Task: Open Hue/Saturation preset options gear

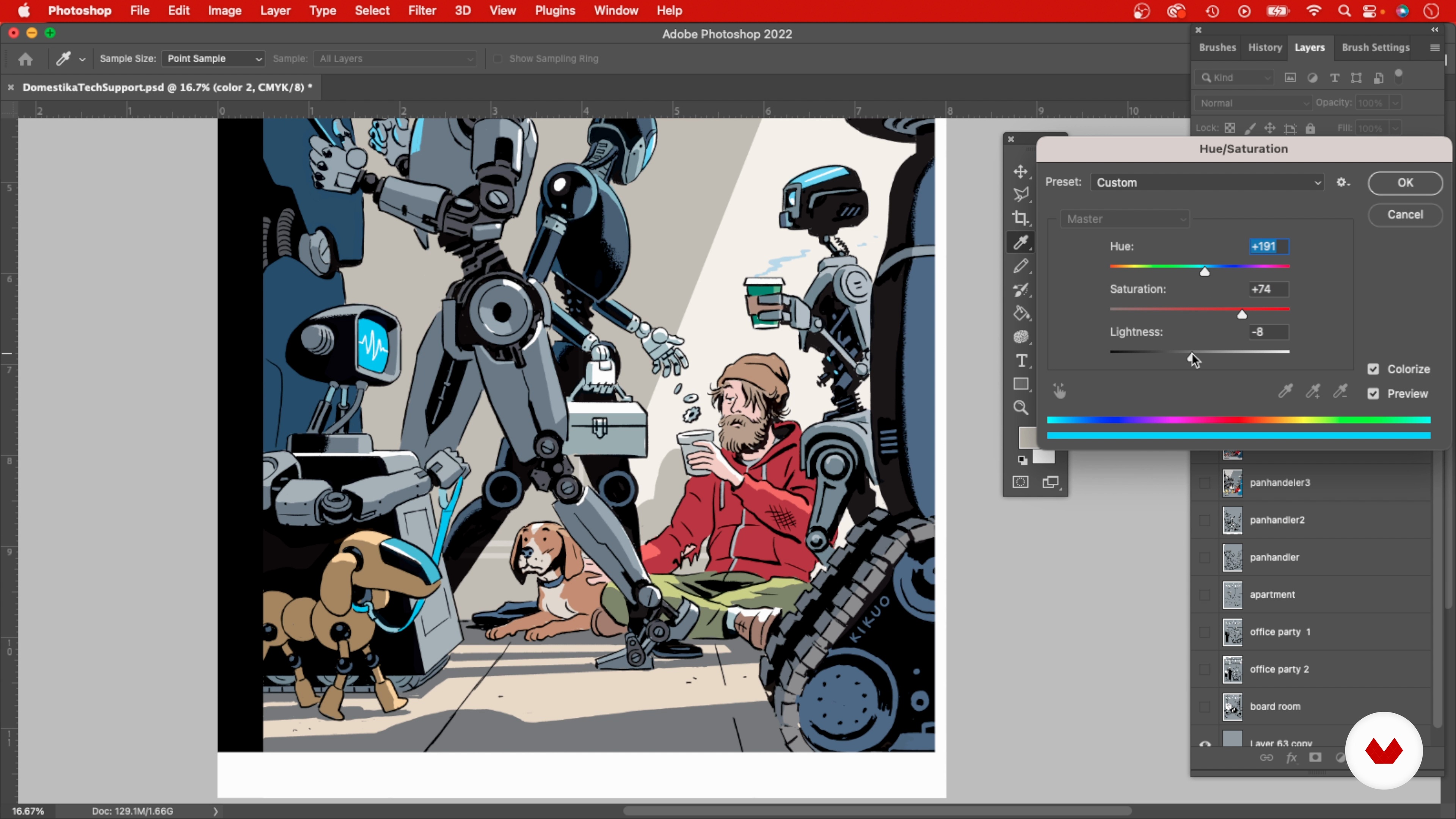Action: tap(1343, 182)
